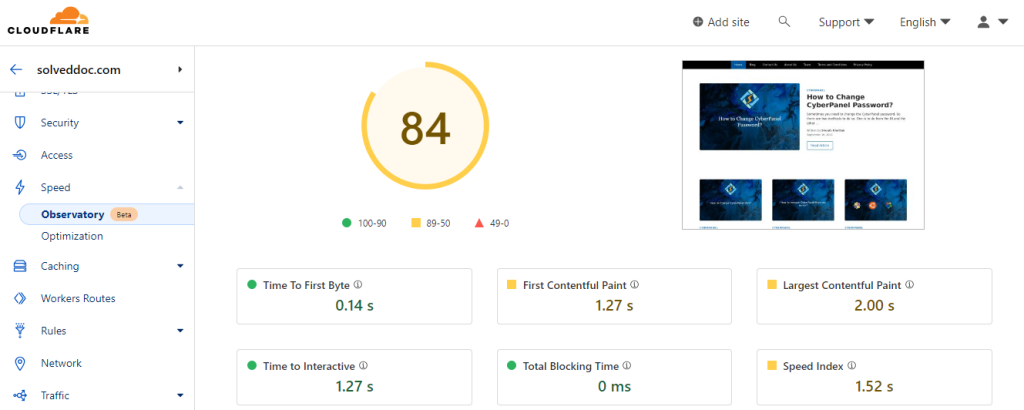
Task: Open the English language dropdown
Action: pyautogui.click(x=925, y=22)
